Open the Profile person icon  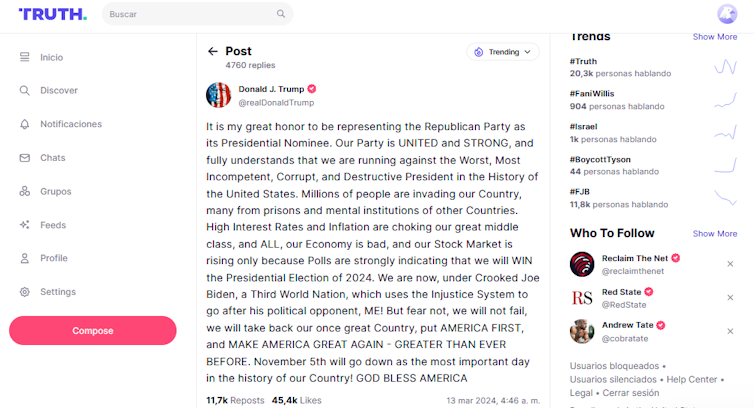pos(24,258)
